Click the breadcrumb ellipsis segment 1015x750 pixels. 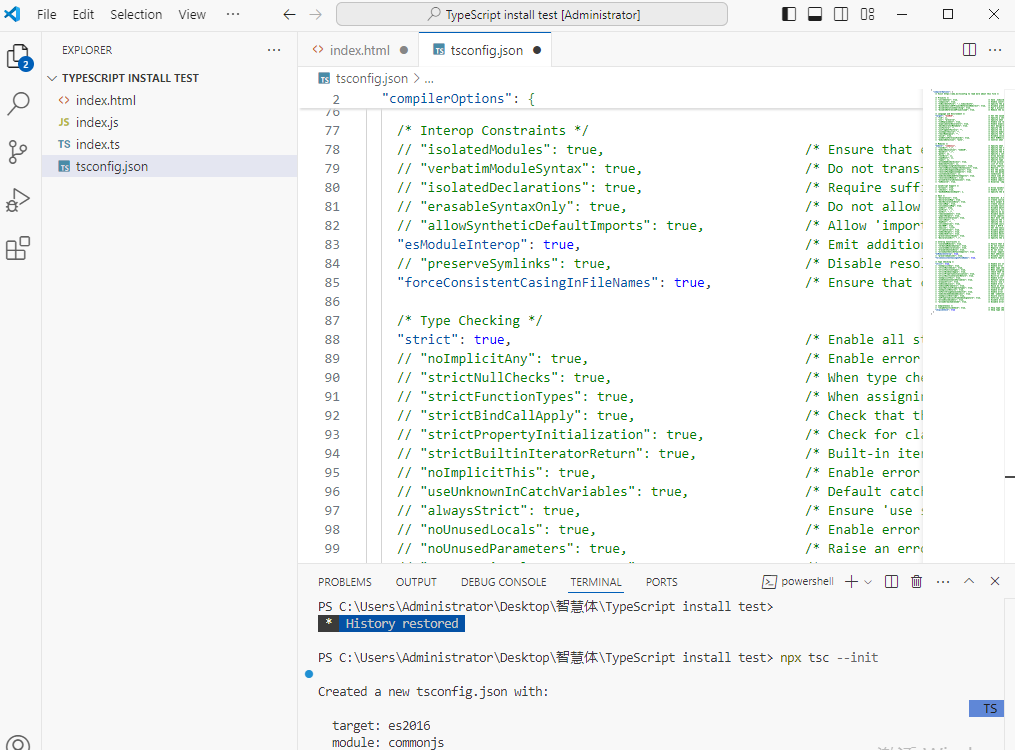(429, 78)
